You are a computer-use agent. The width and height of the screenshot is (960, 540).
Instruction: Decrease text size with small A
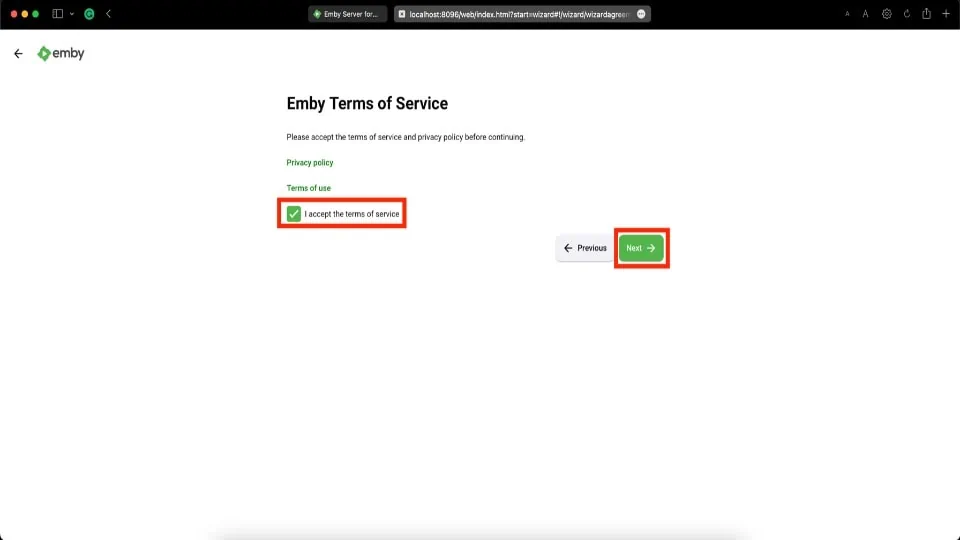tap(847, 14)
